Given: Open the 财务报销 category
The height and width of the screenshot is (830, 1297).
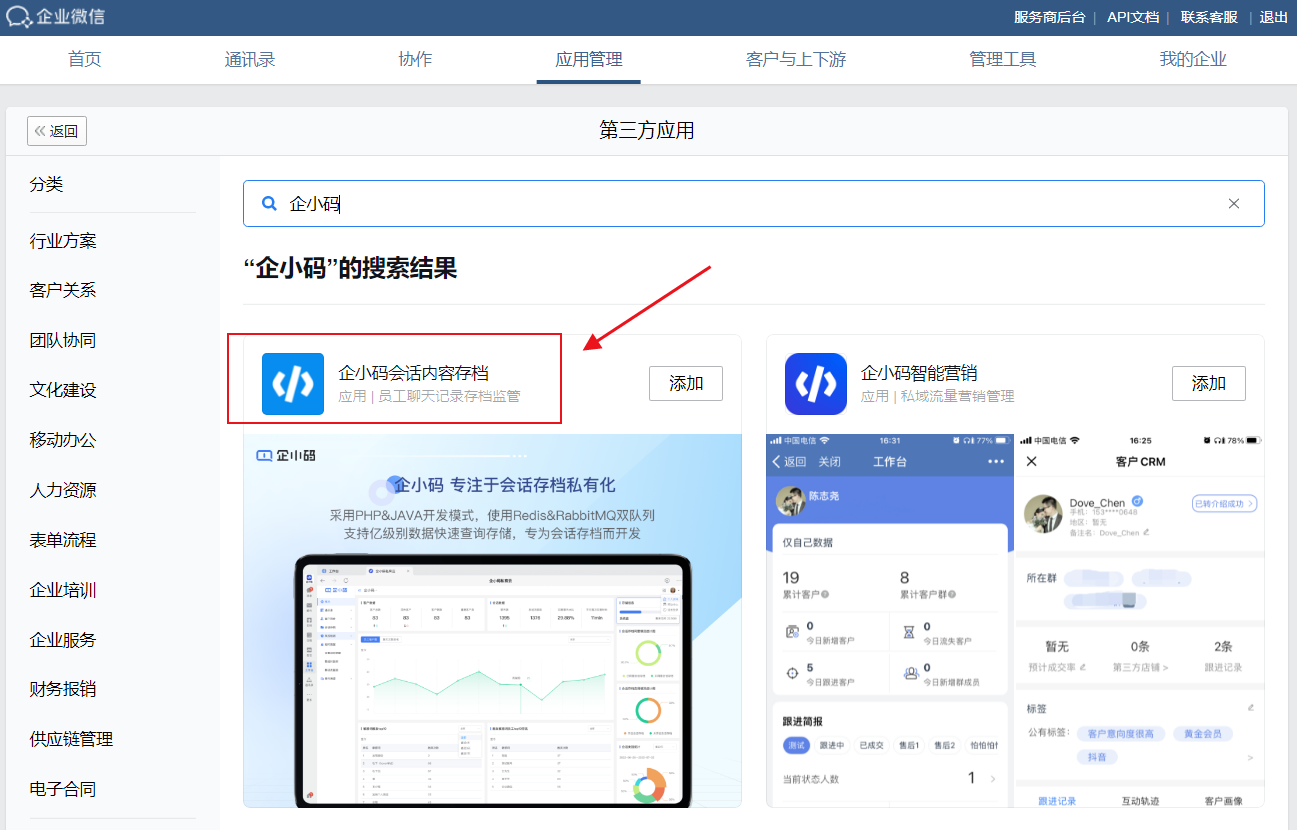Looking at the screenshot, I should [x=63, y=689].
